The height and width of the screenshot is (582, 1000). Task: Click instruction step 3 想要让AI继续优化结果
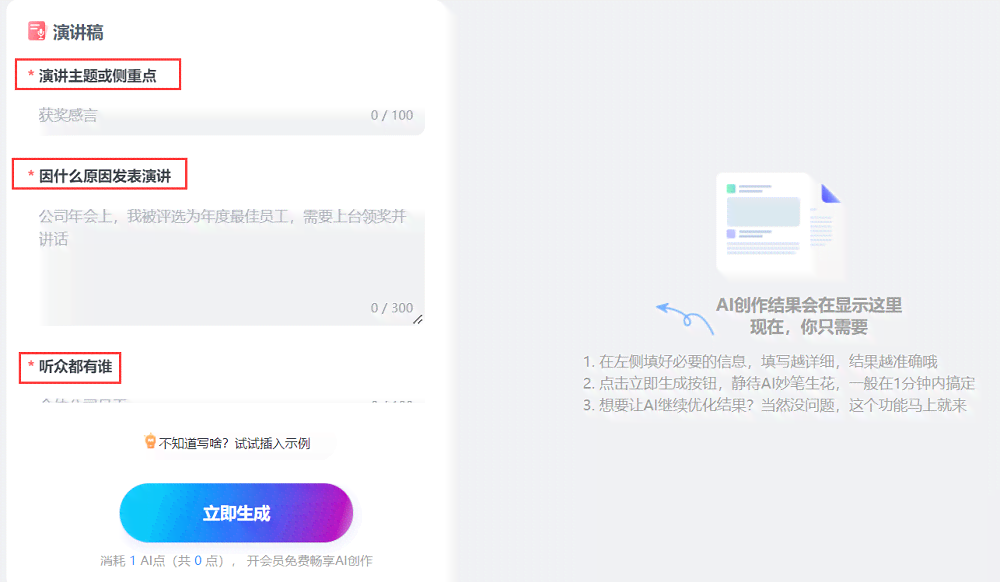[775, 405]
